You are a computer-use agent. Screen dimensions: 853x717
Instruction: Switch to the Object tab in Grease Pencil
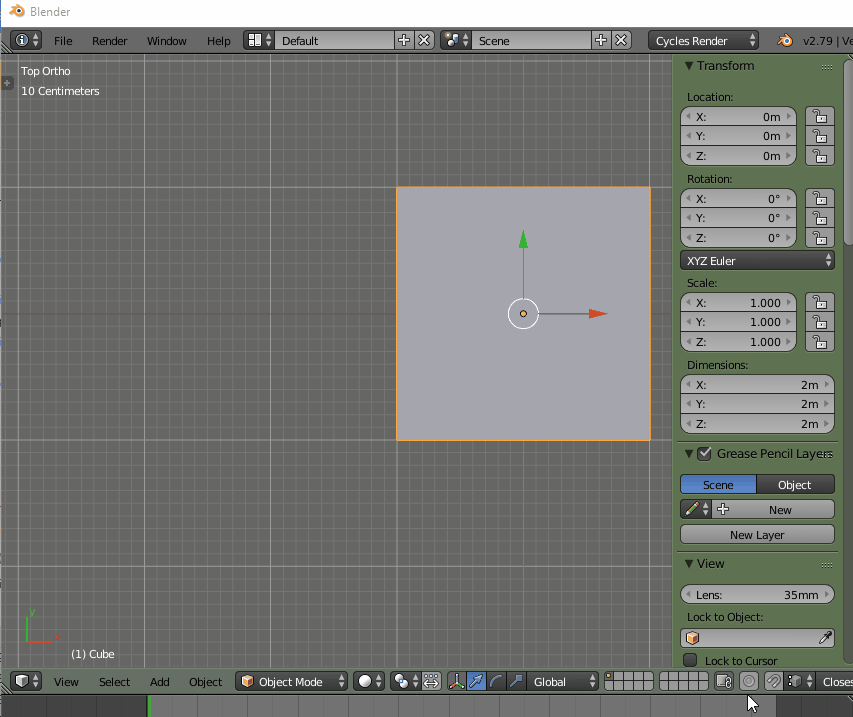(795, 484)
